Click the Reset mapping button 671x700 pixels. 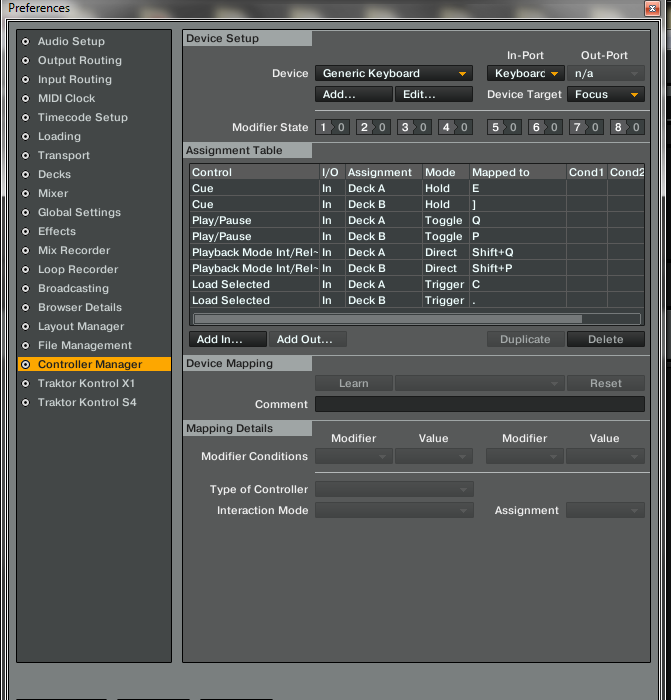(x=605, y=383)
